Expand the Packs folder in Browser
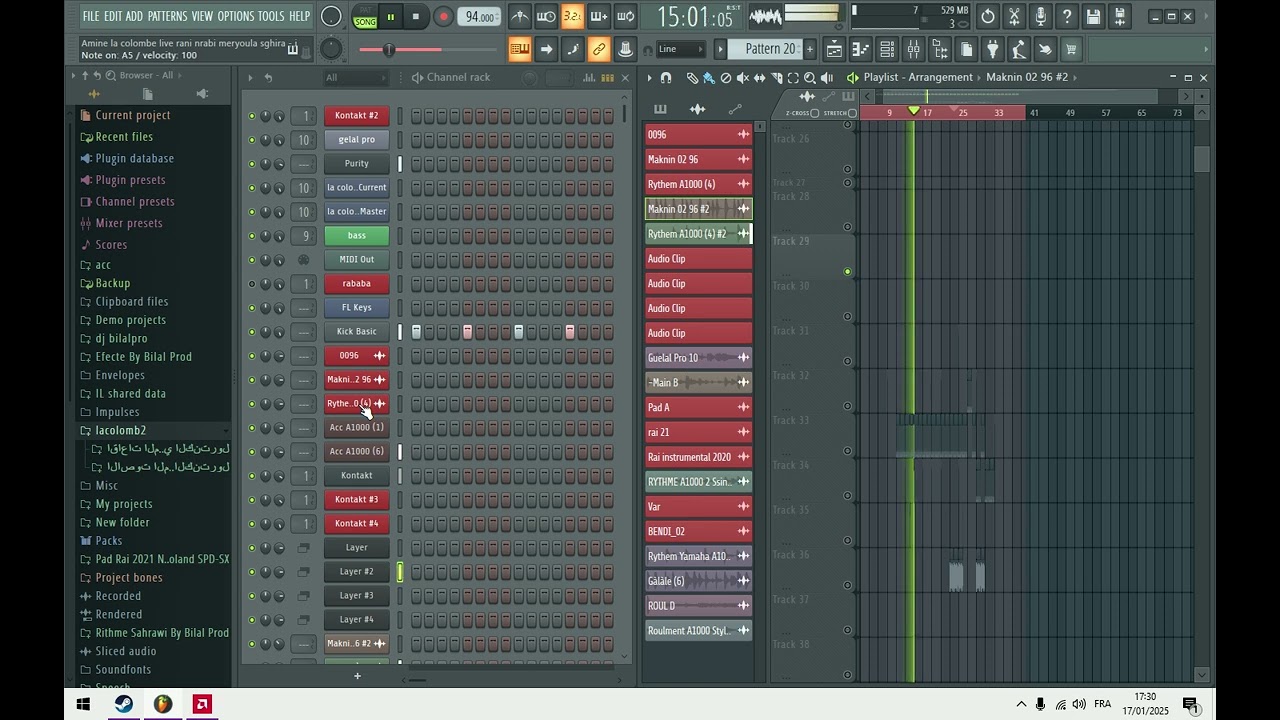 pyautogui.click(x=109, y=541)
